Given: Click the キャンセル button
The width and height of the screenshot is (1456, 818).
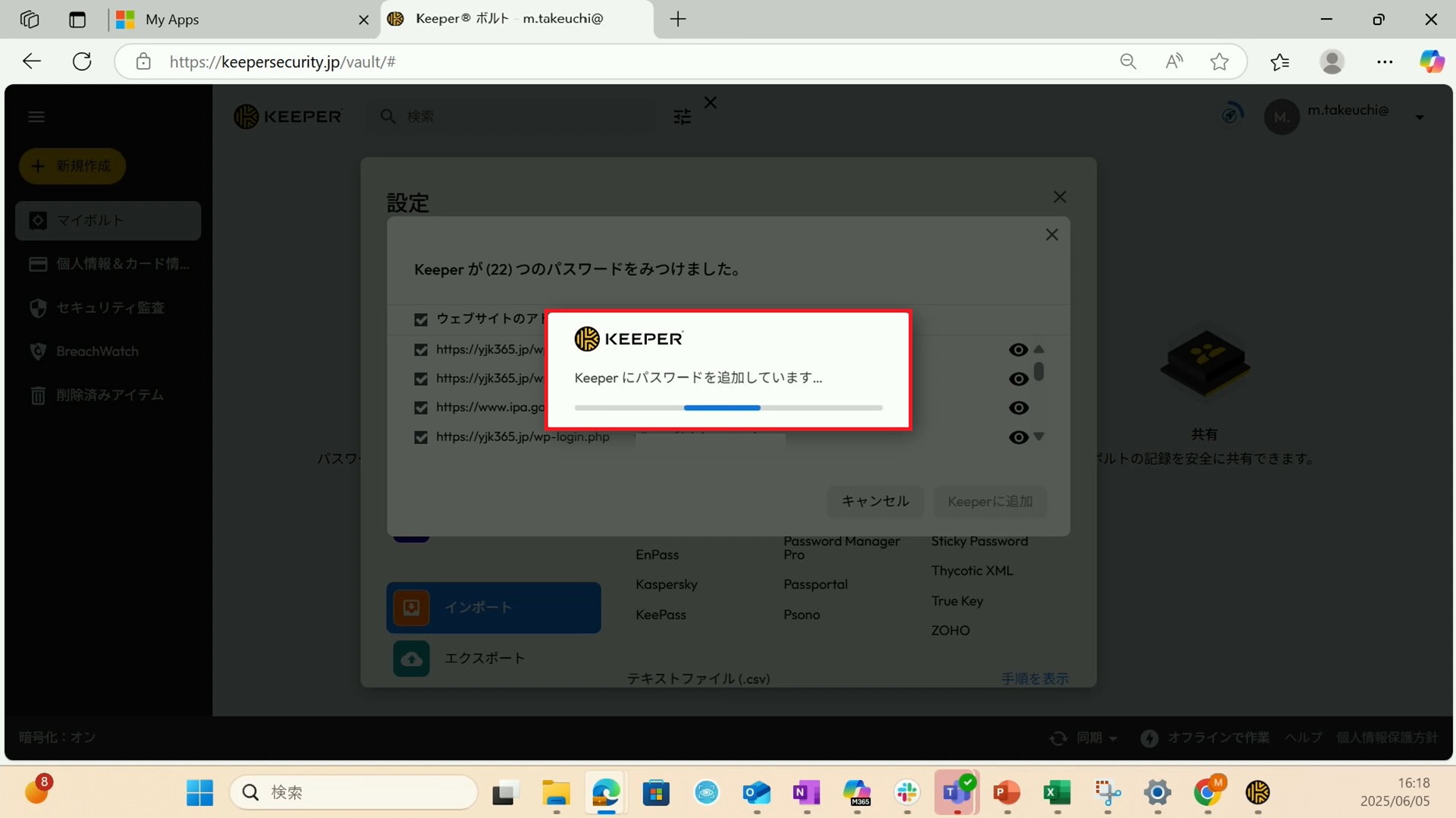Looking at the screenshot, I should click(x=874, y=501).
